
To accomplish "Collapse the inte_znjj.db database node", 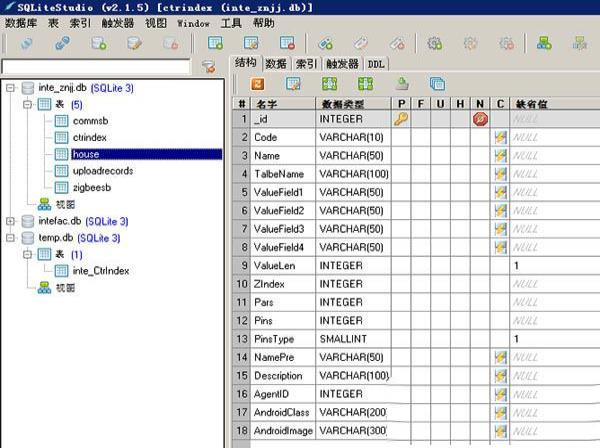I will pos(10,88).
